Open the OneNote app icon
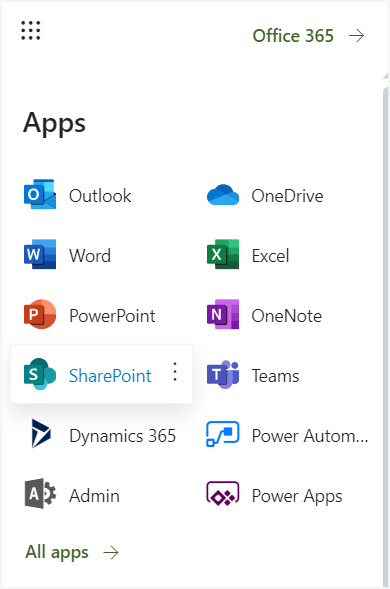The image size is (390, 589). tap(223, 314)
